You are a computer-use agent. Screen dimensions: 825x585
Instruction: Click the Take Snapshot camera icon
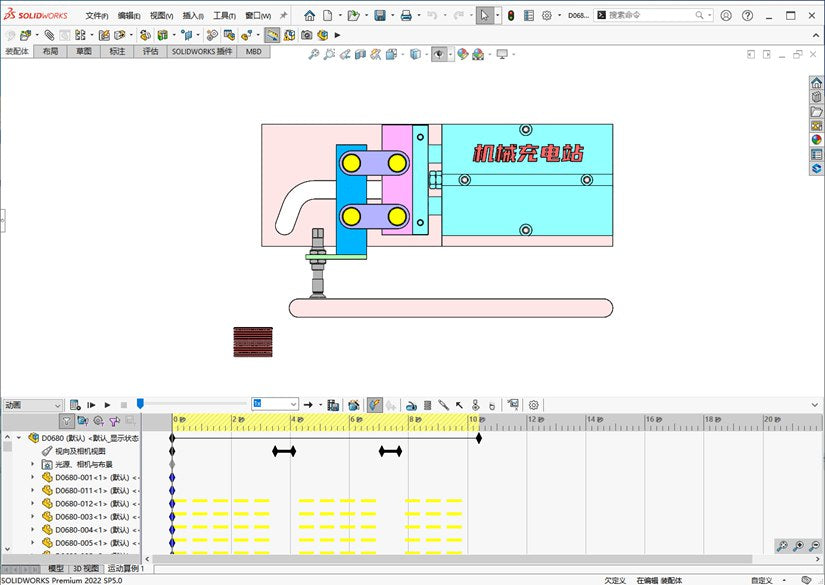(307, 35)
